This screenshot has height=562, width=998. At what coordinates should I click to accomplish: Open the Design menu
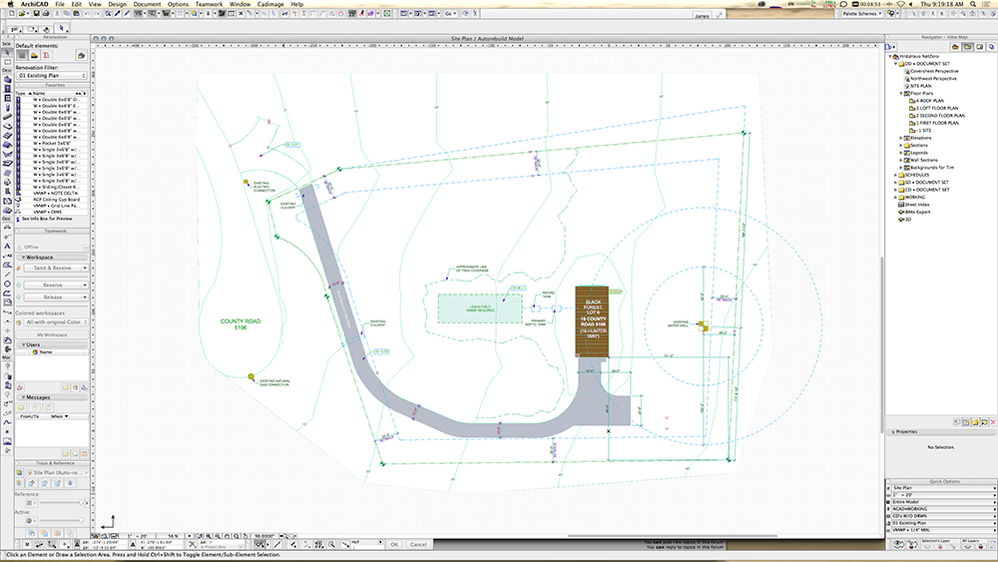point(117,4)
